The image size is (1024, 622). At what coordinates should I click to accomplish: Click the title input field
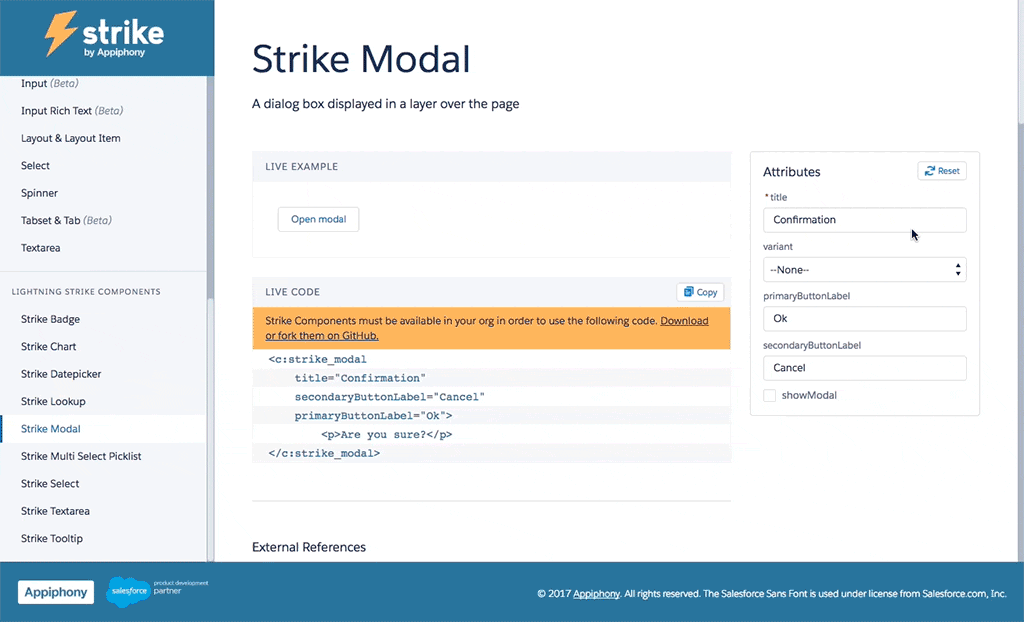pos(865,220)
